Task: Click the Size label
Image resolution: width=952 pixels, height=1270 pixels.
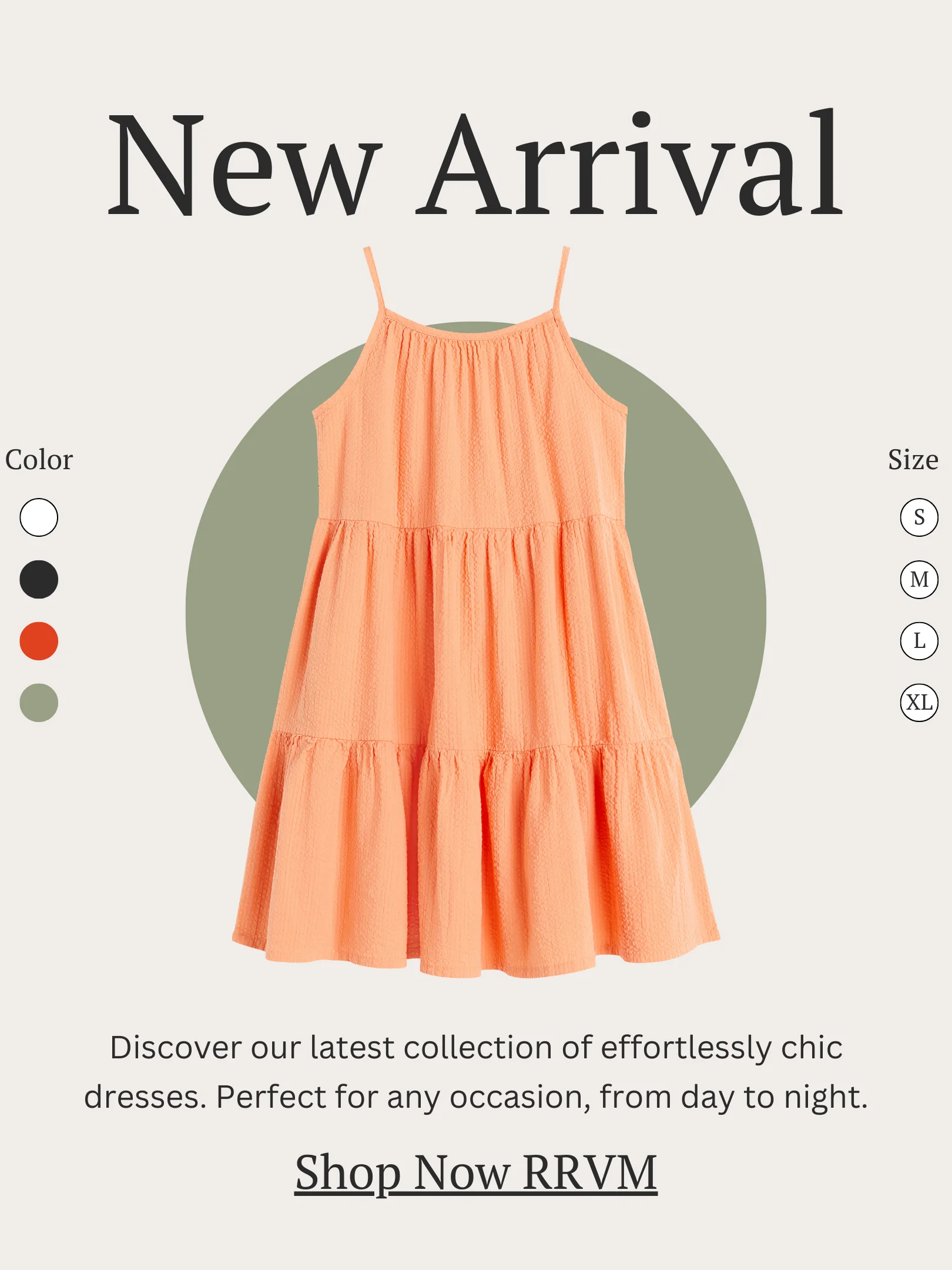Action: [x=913, y=460]
